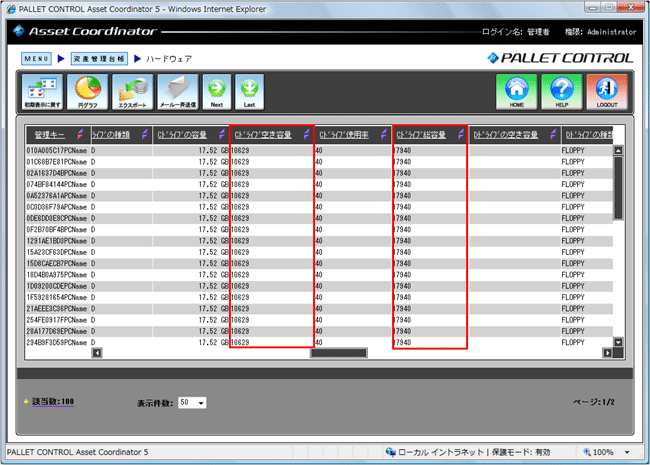Click the HOME icon button

tap(517, 92)
